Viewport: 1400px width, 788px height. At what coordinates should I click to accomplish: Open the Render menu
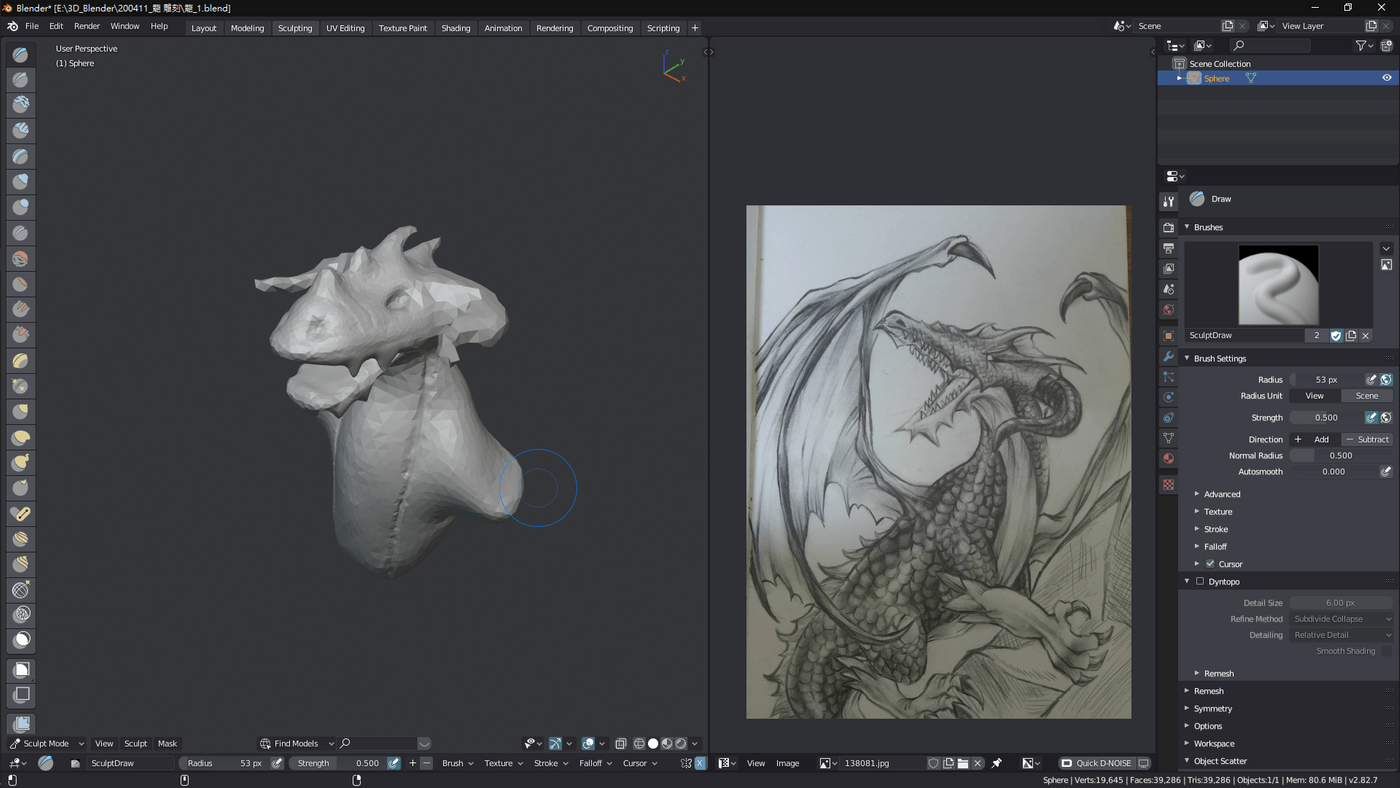pos(87,26)
